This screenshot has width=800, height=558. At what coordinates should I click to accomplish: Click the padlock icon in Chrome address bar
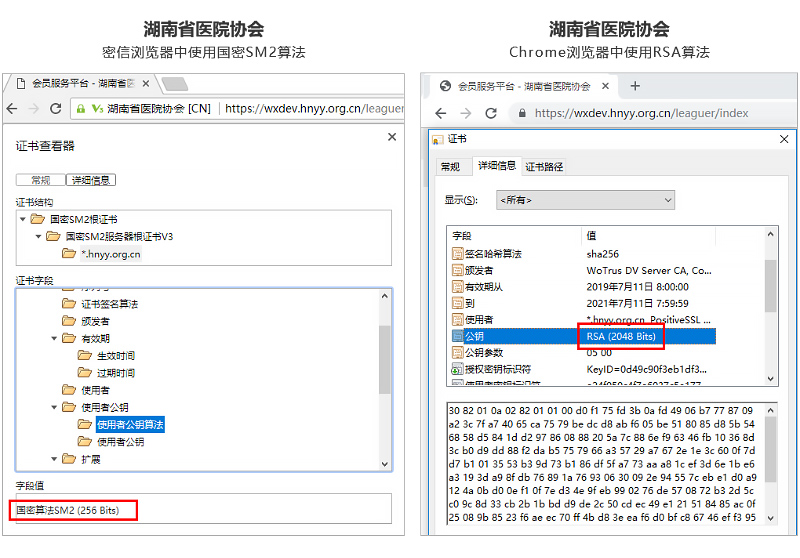[x=521, y=113]
